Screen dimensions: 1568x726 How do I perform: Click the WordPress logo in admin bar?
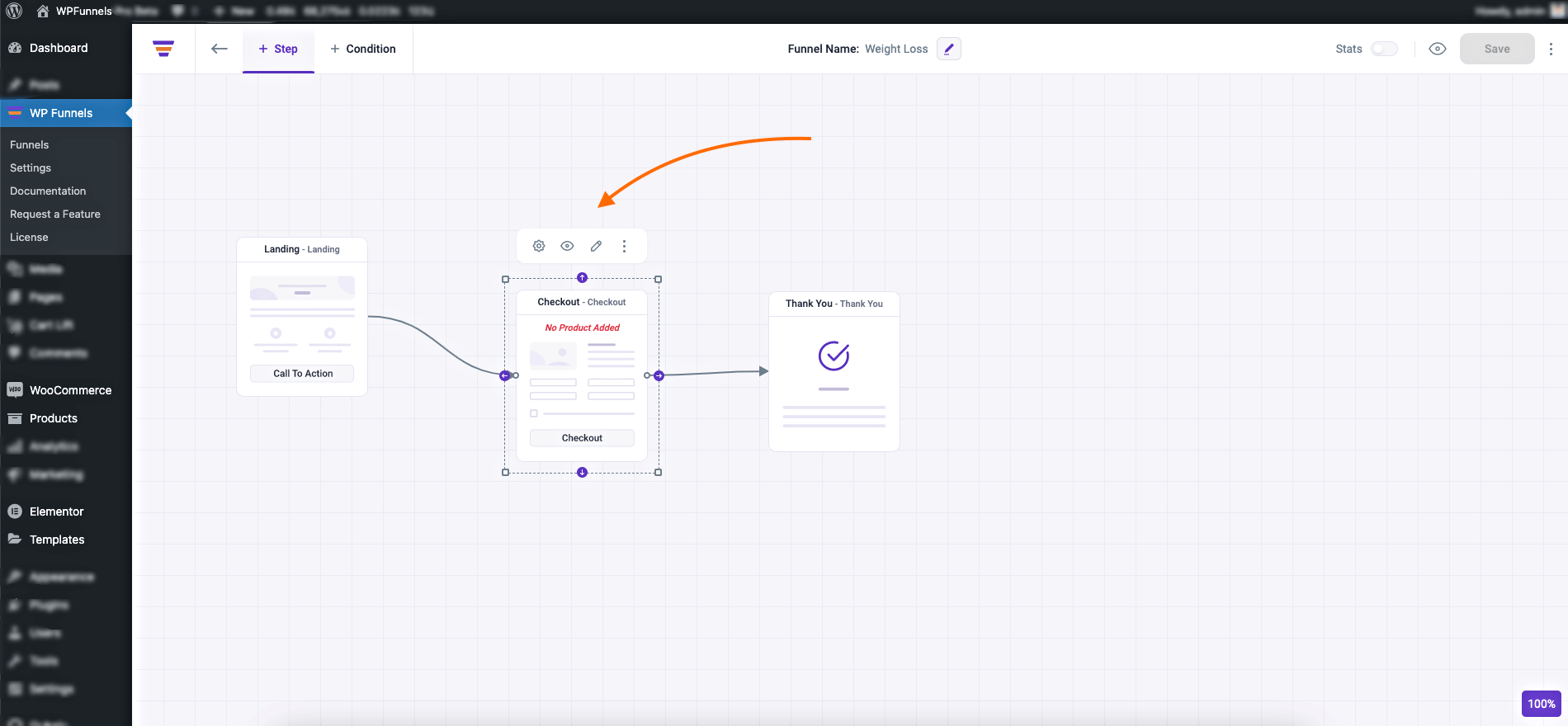[x=14, y=12]
